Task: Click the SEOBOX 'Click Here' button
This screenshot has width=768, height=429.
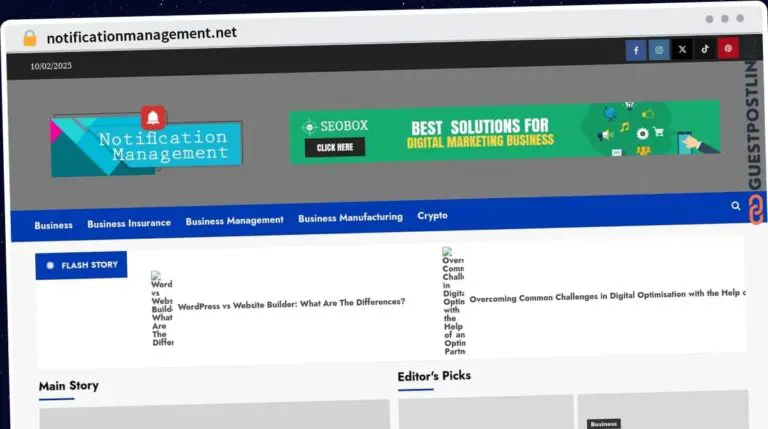Action: [335, 147]
